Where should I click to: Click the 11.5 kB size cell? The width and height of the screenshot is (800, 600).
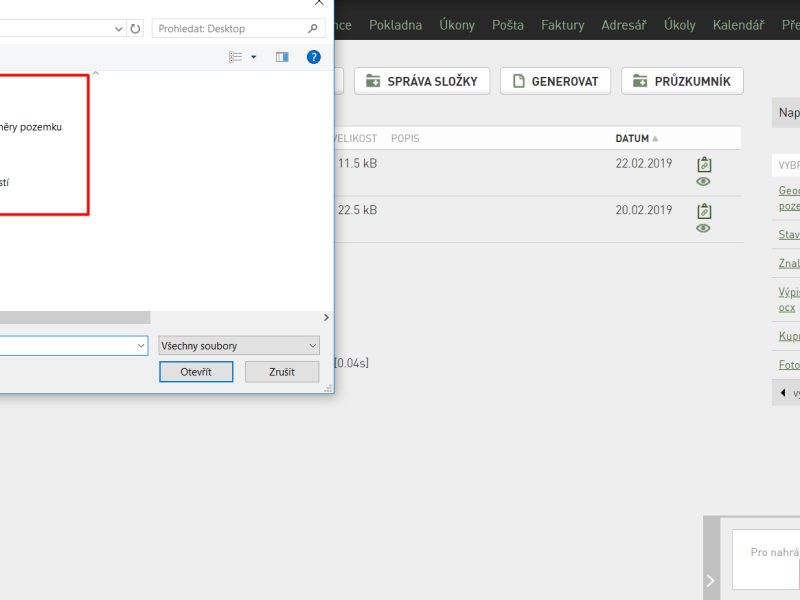(x=357, y=163)
